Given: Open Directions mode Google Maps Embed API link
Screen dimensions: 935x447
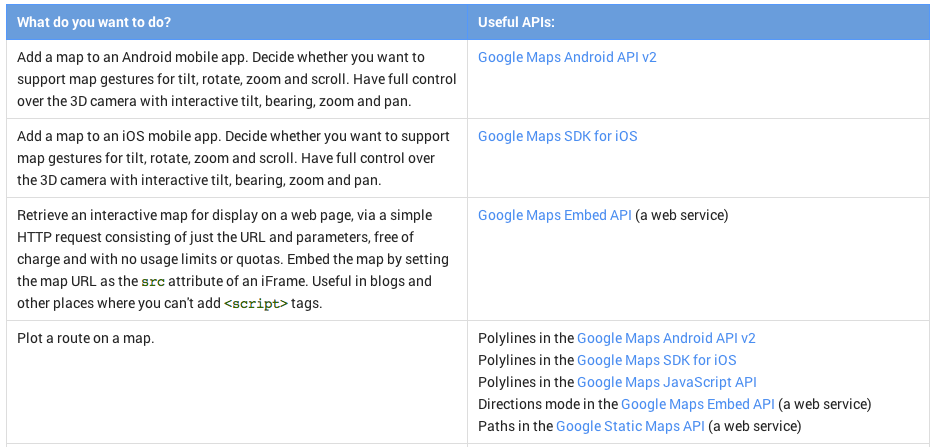Looking at the screenshot, I should click(698, 405).
